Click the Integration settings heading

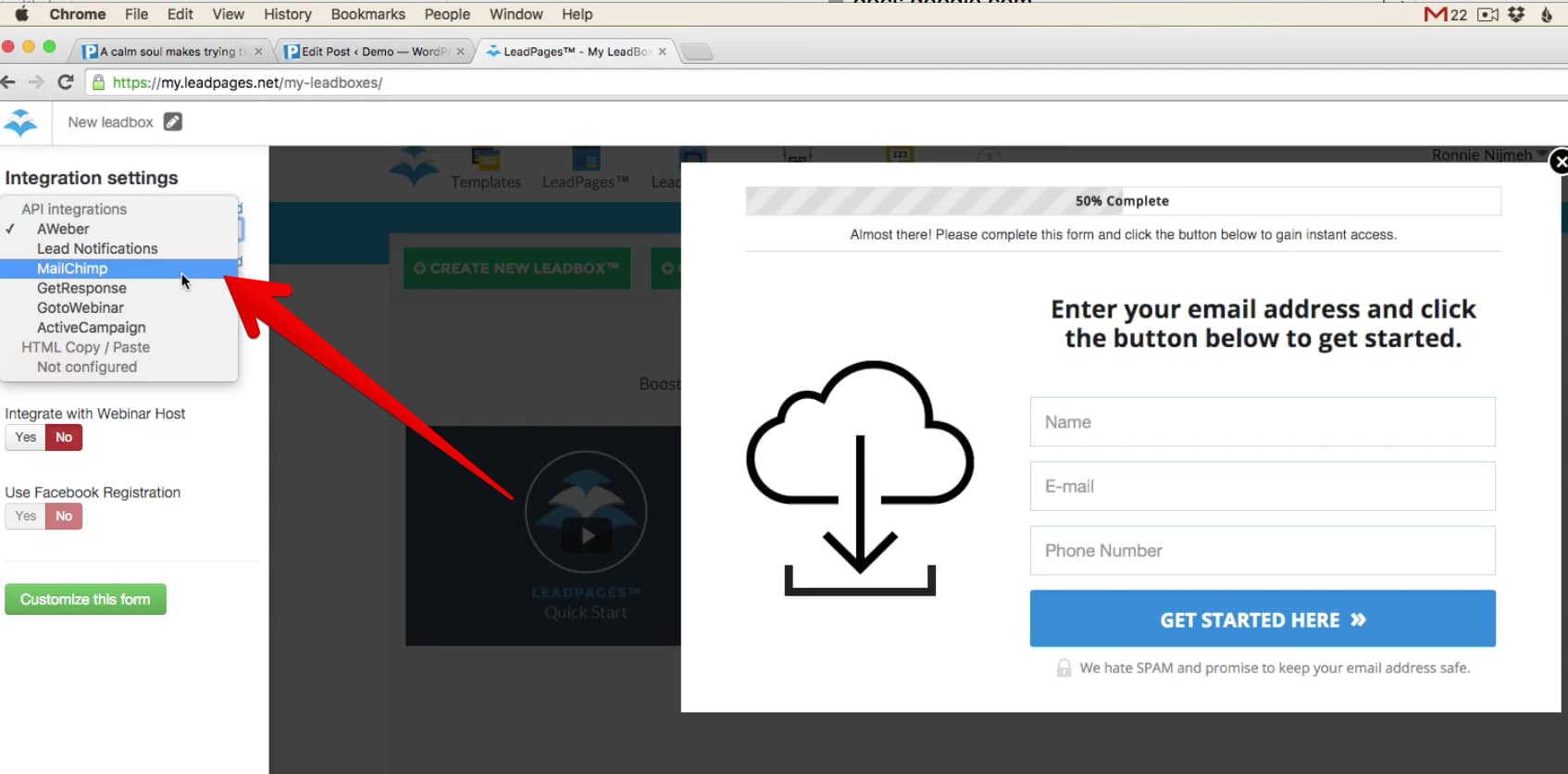pyautogui.click(x=92, y=178)
